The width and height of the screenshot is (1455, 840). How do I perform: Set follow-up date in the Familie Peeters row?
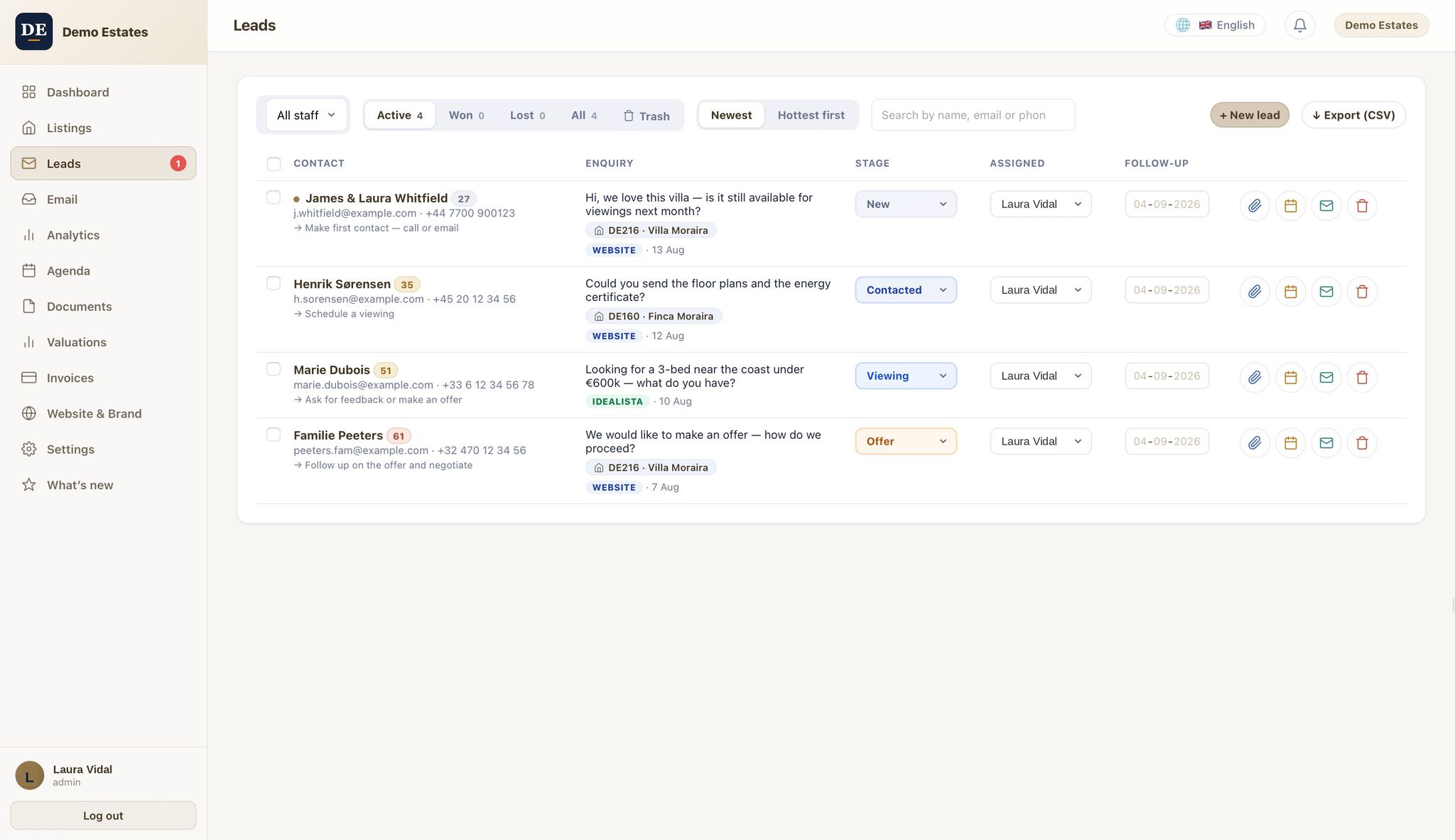click(x=1167, y=442)
